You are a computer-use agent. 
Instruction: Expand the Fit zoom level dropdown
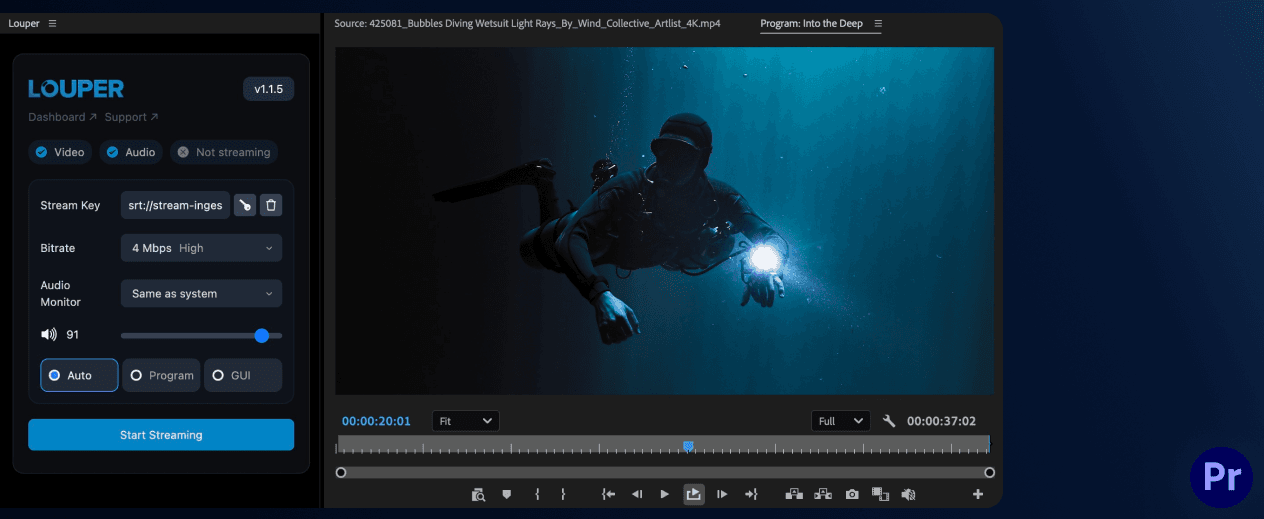point(466,421)
